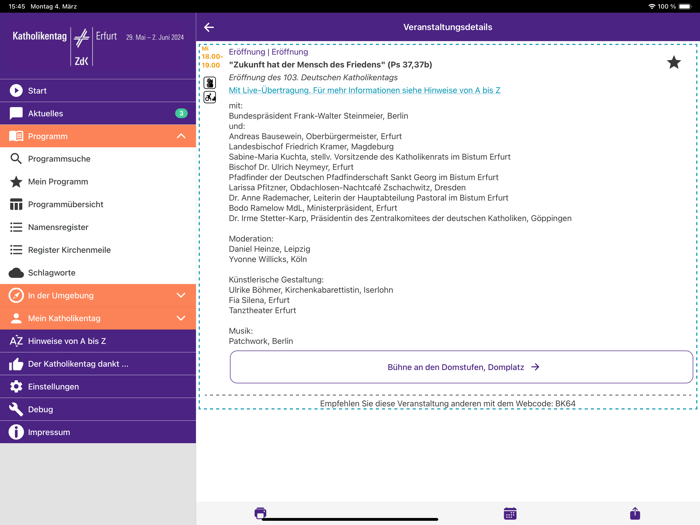This screenshot has height=525, width=700.
Task: Tap the back arrow in the header
Action: pos(209,27)
